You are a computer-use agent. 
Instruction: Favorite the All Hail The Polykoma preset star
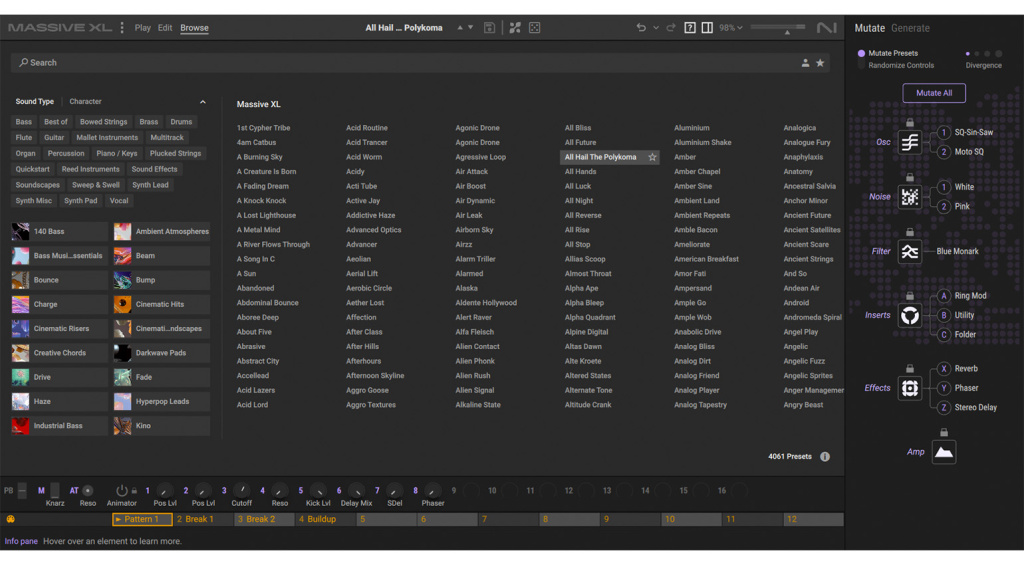point(652,157)
